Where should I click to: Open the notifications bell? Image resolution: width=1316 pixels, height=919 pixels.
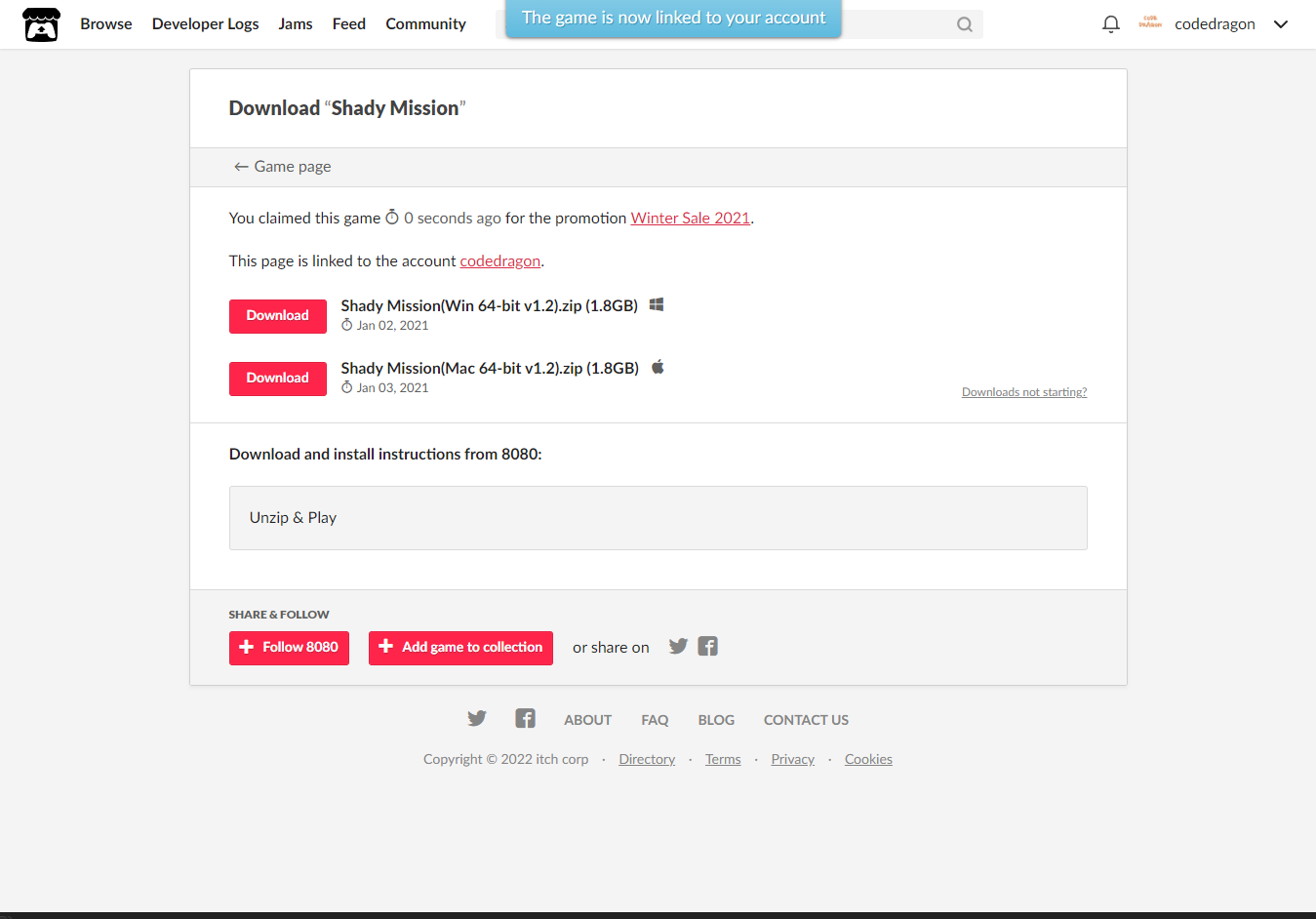coord(1110,24)
